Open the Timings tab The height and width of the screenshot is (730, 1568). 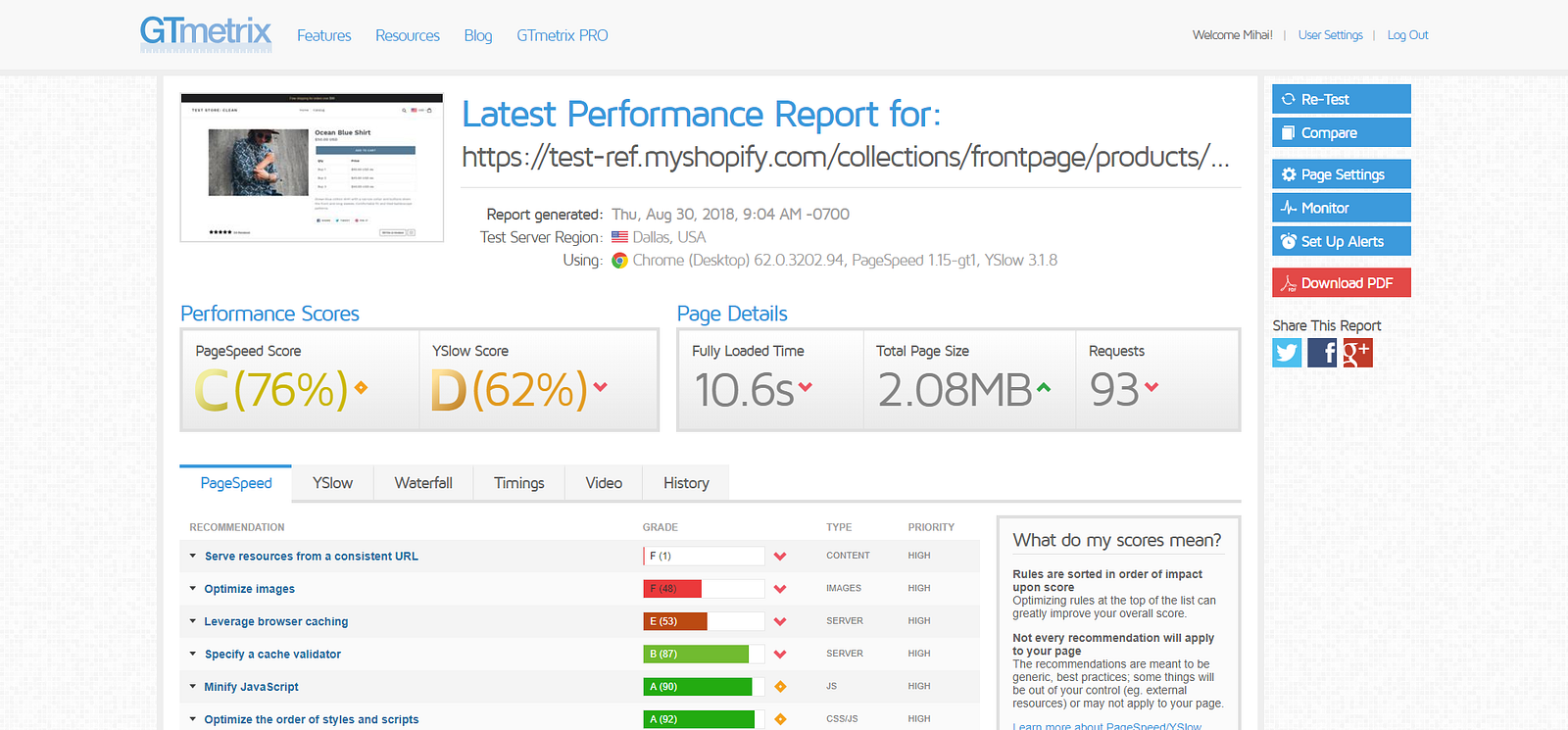[x=519, y=483]
